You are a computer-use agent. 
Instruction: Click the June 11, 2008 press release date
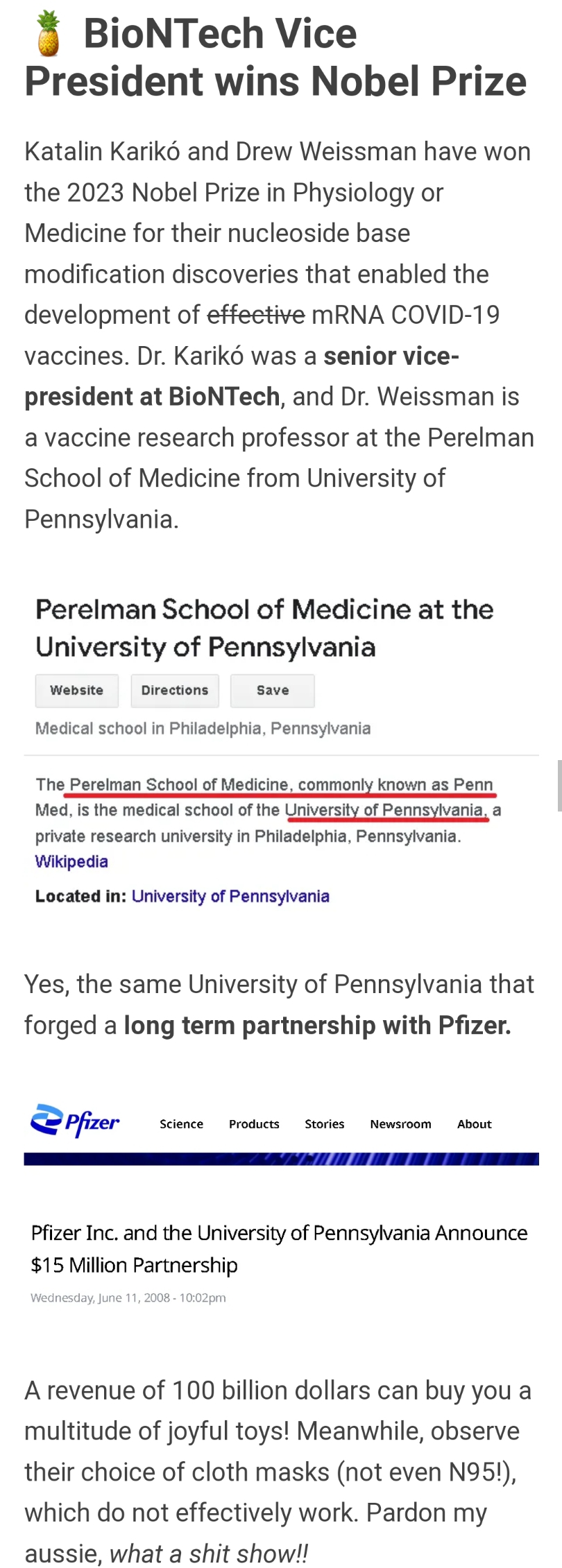(128, 1298)
